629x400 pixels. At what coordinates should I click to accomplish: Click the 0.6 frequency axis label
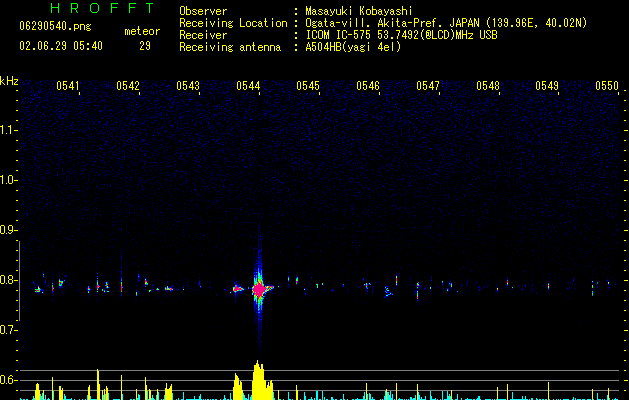(x=9, y=380)
